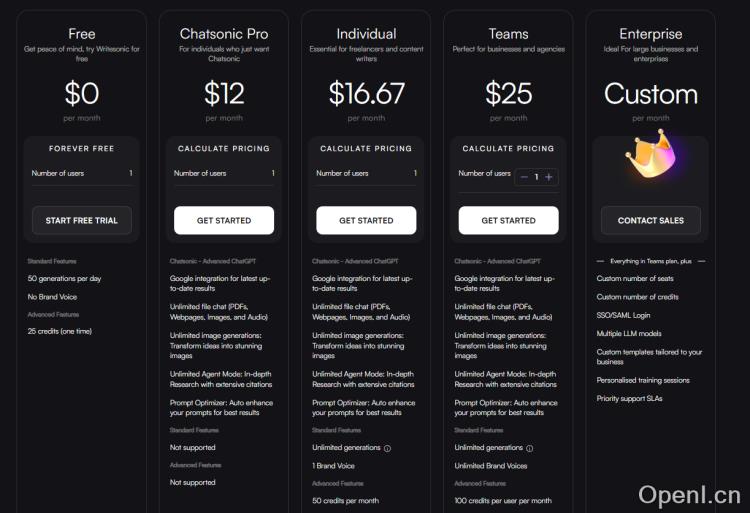Click the Individual plan heading
The height and width of the screenshot is (513, 750).
366,34
